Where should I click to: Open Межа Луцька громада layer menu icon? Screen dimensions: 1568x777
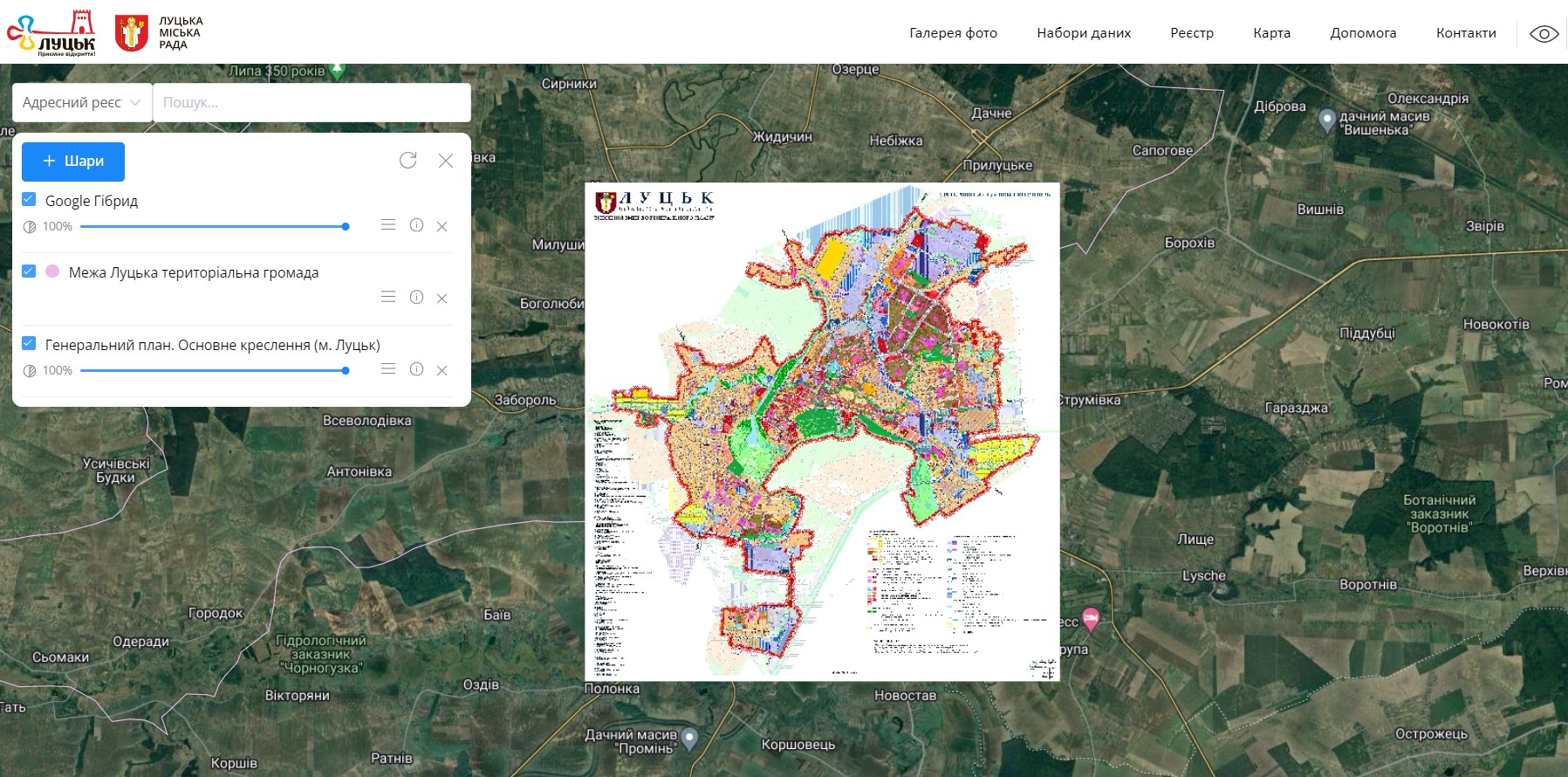click(x=388, y=297)
